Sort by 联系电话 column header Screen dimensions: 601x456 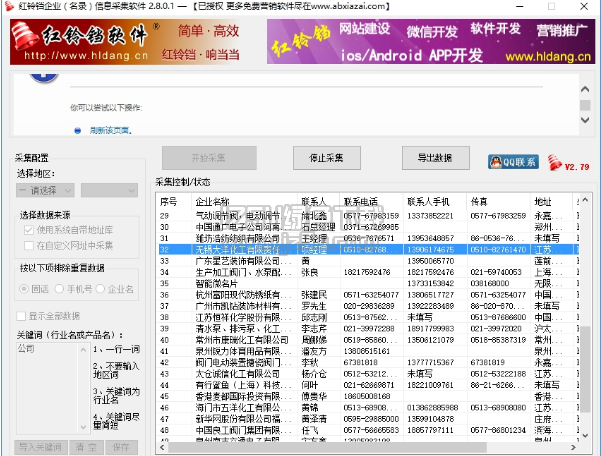(371, 202)
